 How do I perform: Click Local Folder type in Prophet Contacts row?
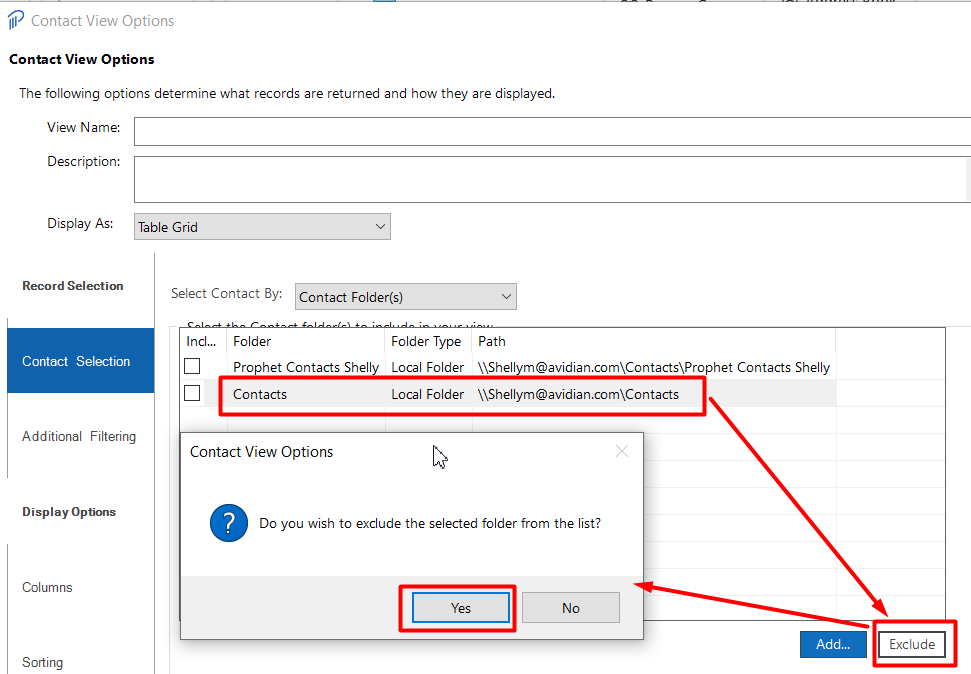click(427, 367)
